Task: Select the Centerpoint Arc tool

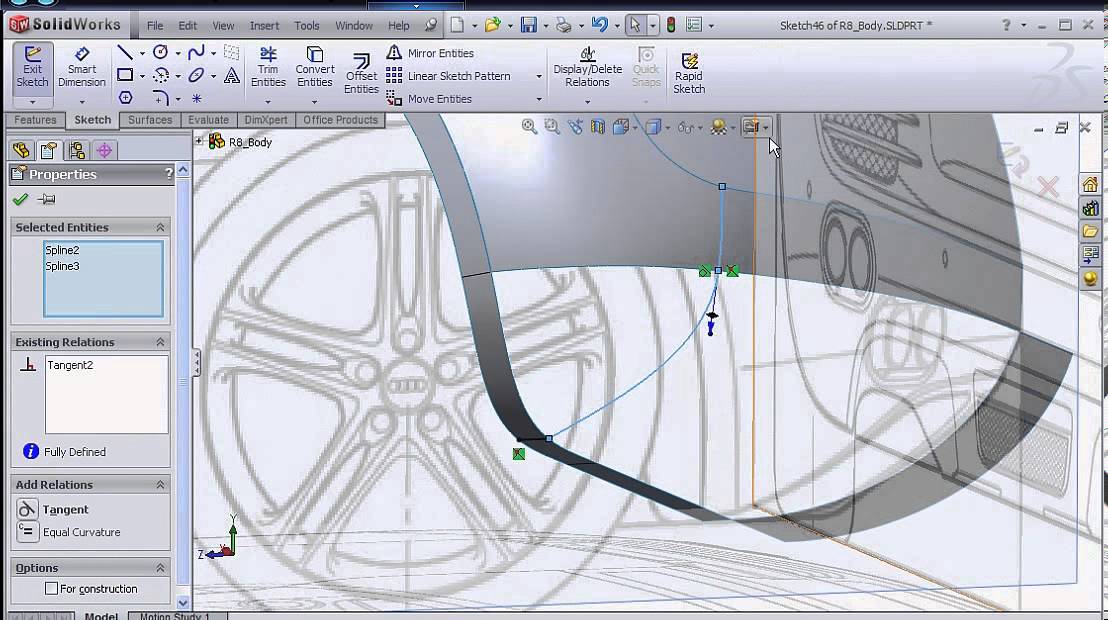Action: (x=161, y=75)
